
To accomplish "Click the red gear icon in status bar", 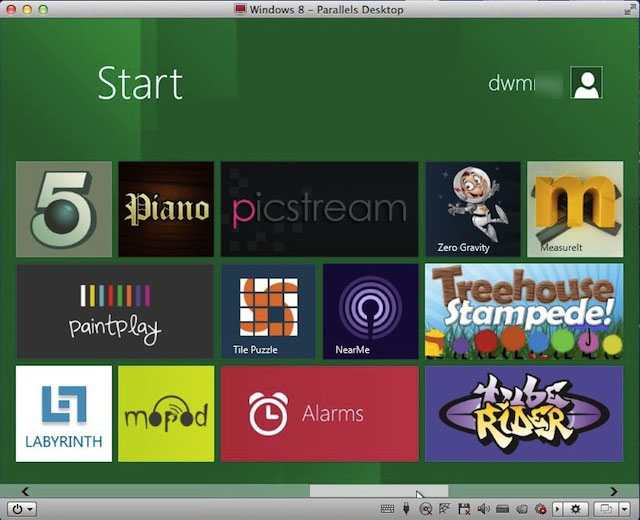I will point(541,509).
